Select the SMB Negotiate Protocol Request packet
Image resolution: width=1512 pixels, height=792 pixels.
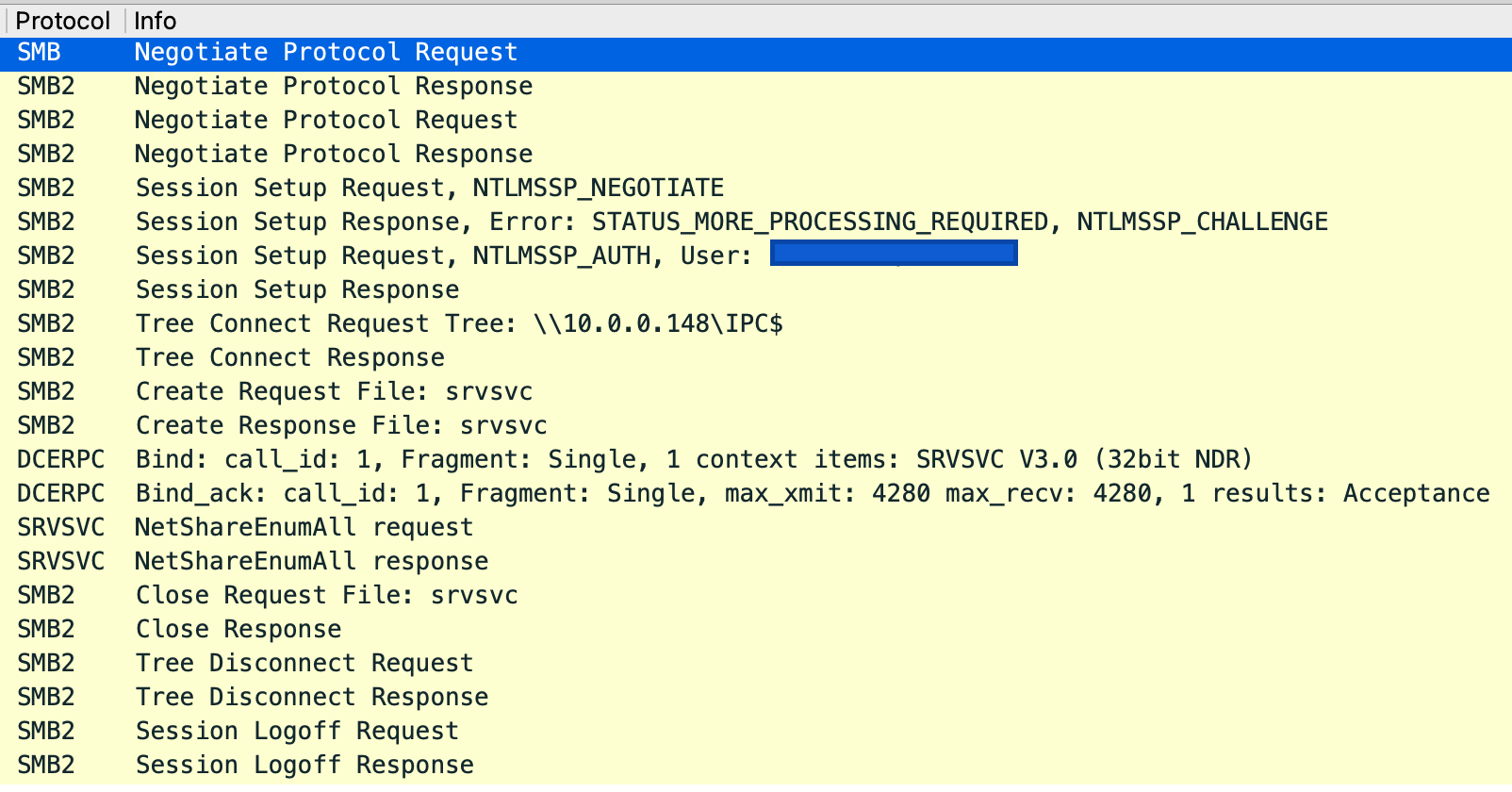point(325,53)
